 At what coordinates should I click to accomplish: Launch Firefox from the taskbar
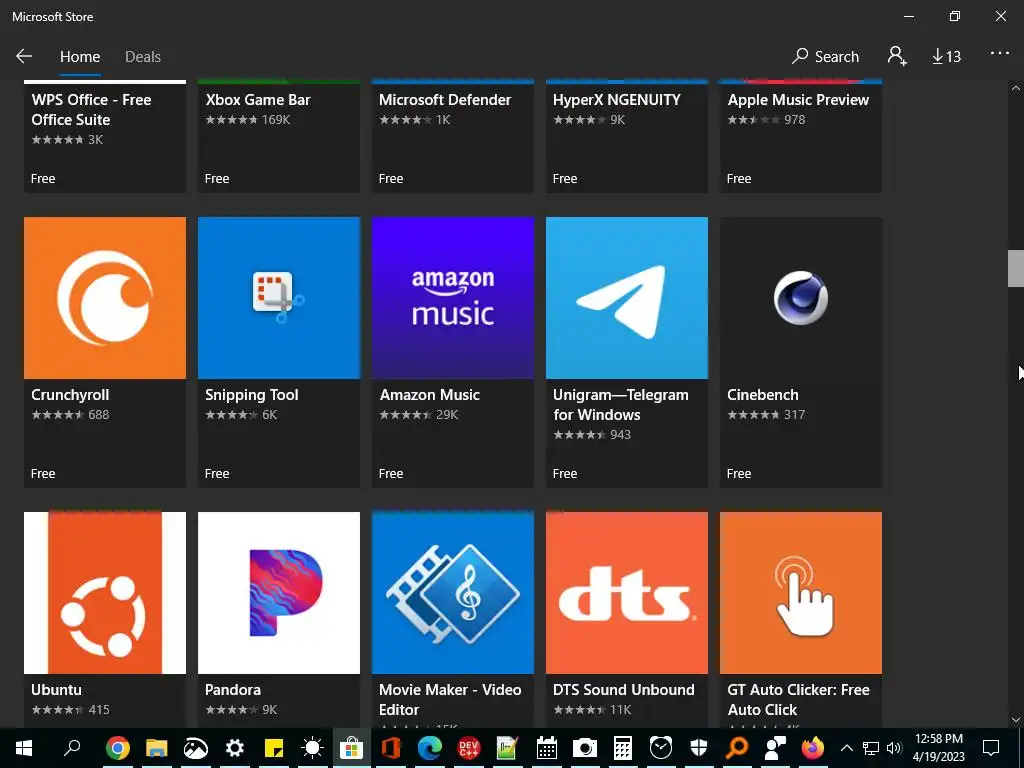click(813, 747)
